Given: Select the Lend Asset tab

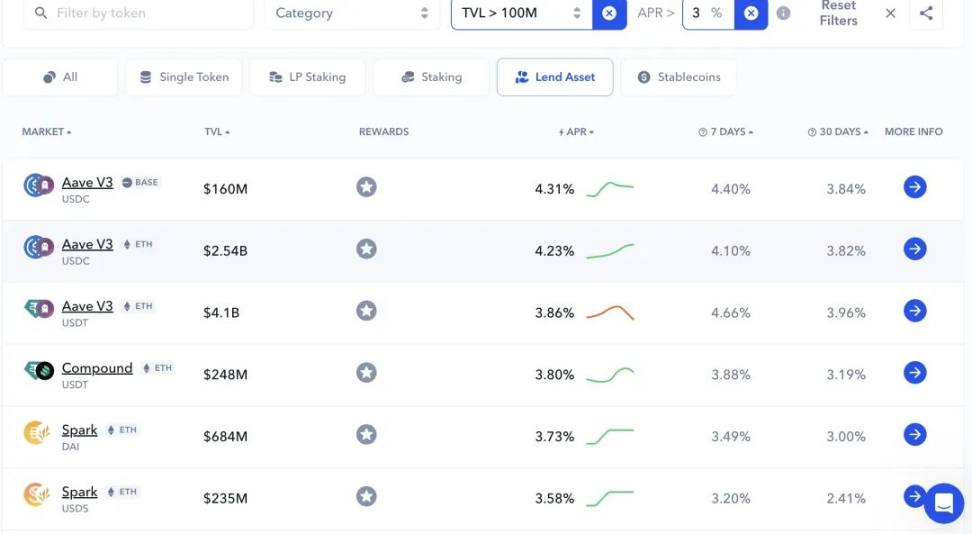Looking at the screenshot, I should pyautogui.click(x=555, y=77).
